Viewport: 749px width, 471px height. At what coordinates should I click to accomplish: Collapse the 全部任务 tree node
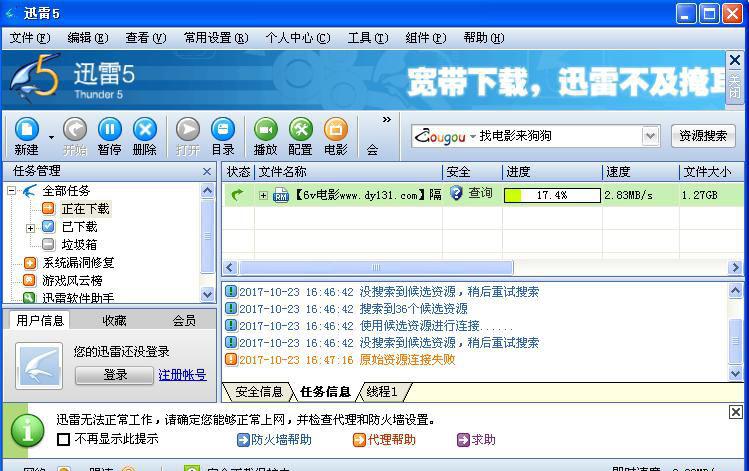(x=11, y=191)
